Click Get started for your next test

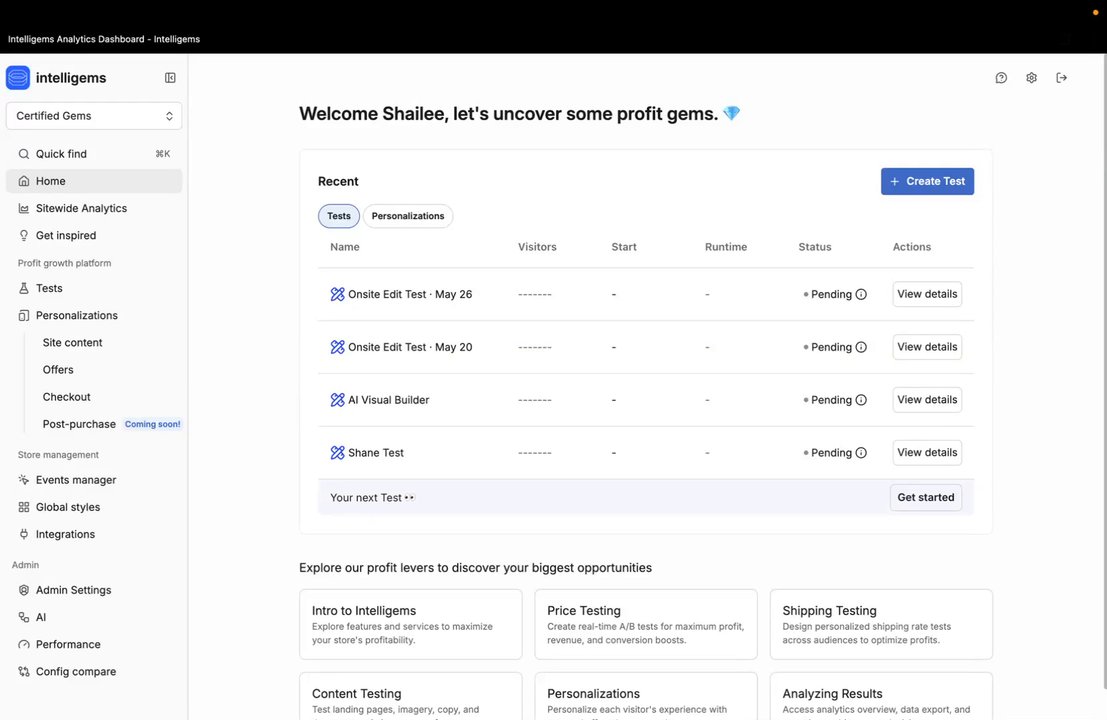click(926, 498)
